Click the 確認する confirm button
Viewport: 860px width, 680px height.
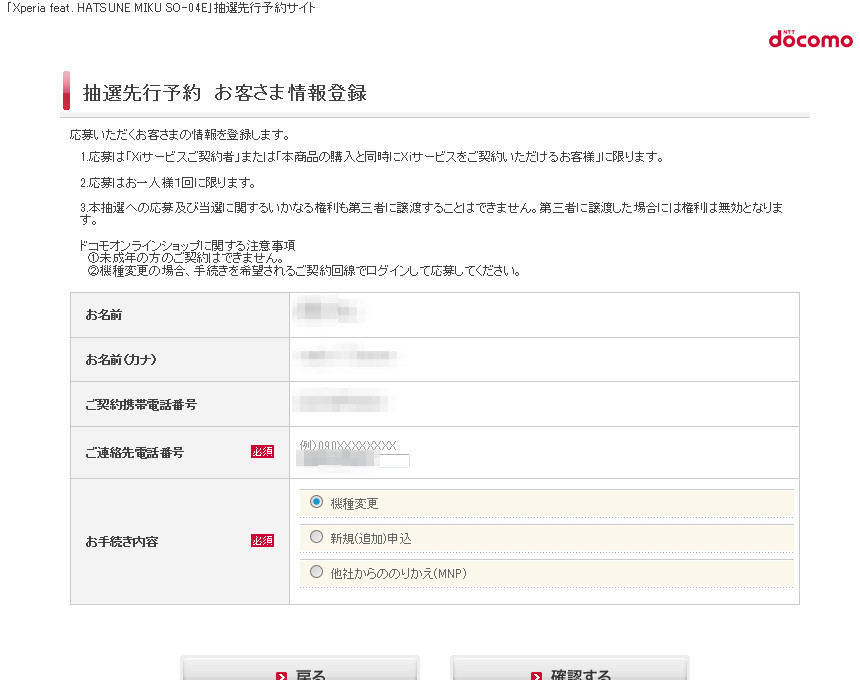click(x=569, y=668)
